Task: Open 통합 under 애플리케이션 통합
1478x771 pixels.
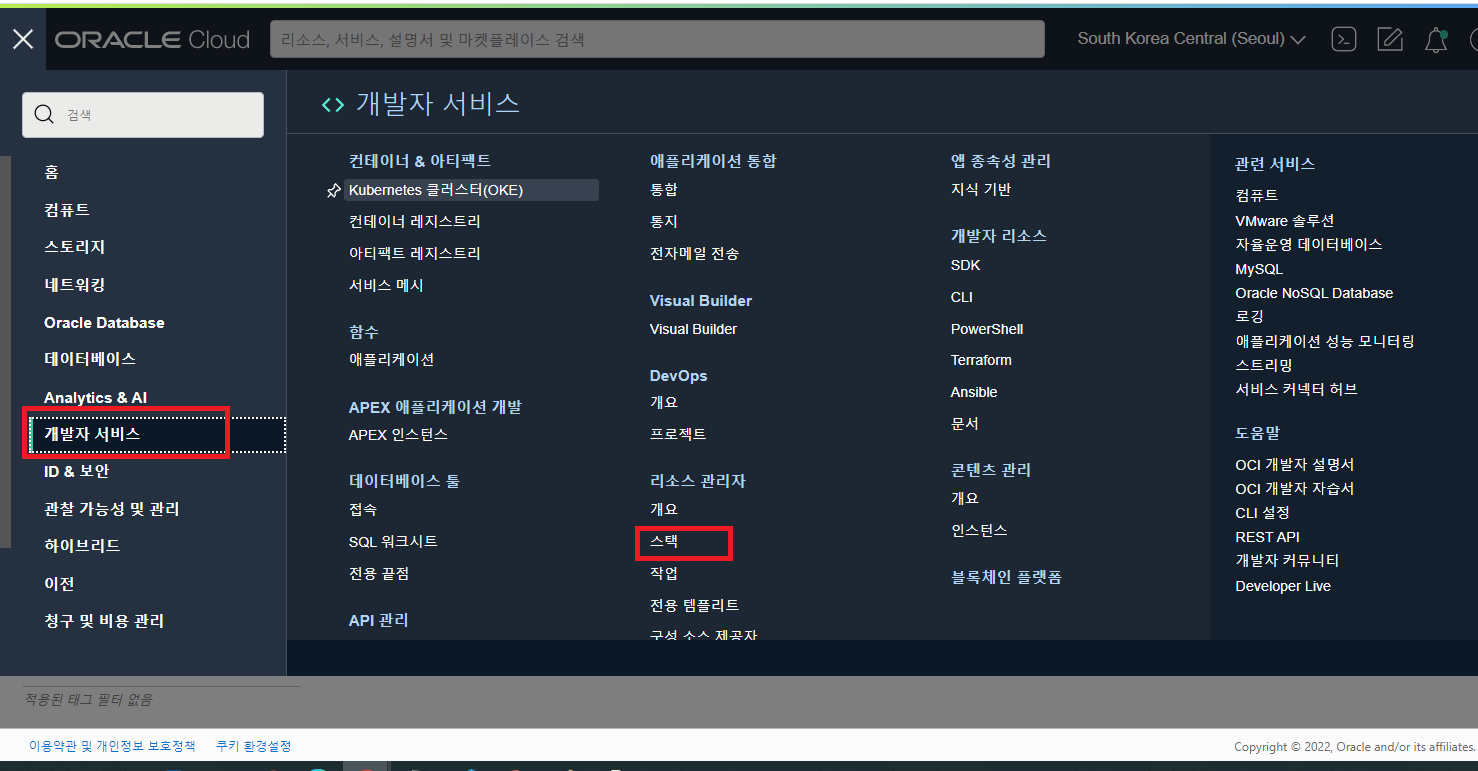Action: coord(664,189)
